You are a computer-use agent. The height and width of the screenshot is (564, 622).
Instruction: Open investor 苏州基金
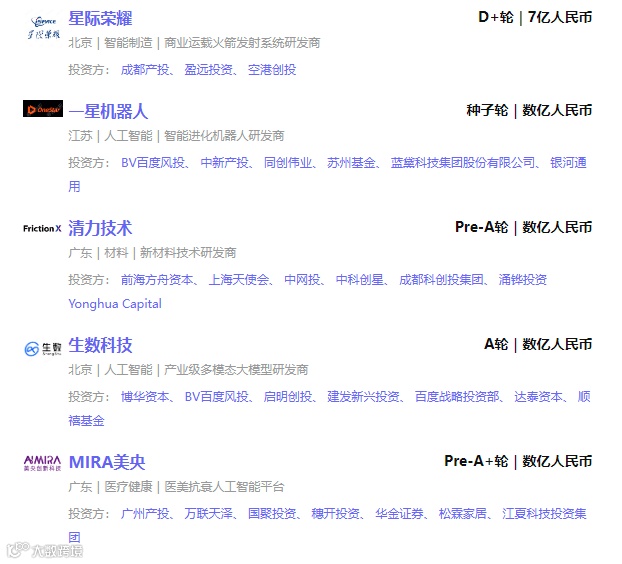click(351, 163)
